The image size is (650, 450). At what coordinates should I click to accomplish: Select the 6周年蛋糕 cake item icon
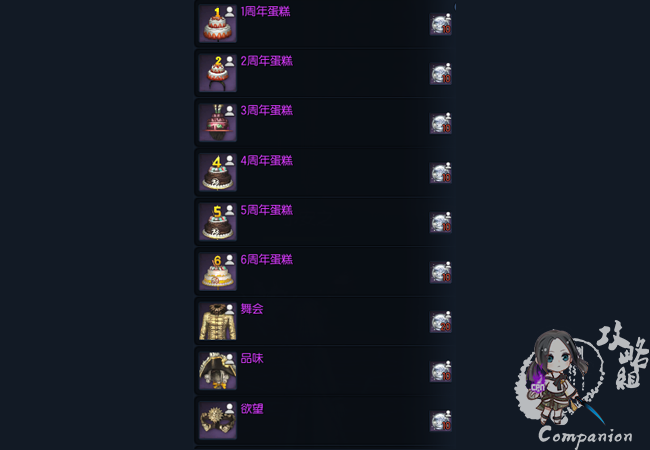coord(218,271)
